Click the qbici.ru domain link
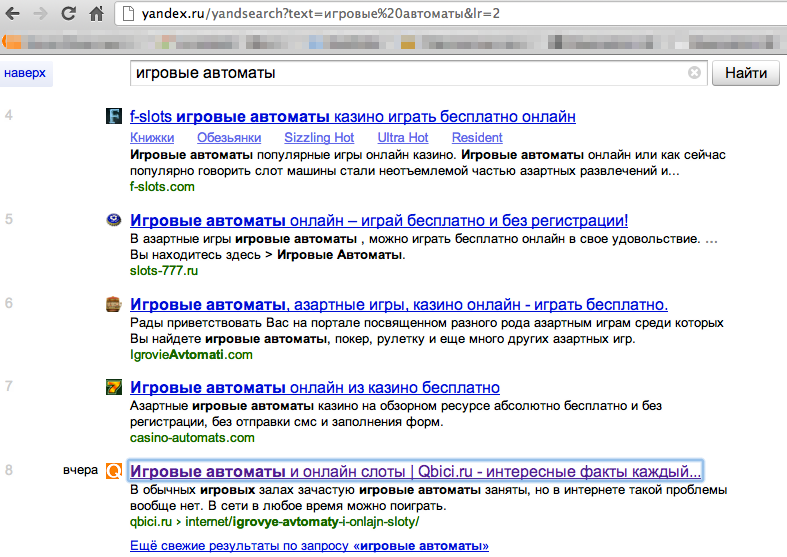 151,521
